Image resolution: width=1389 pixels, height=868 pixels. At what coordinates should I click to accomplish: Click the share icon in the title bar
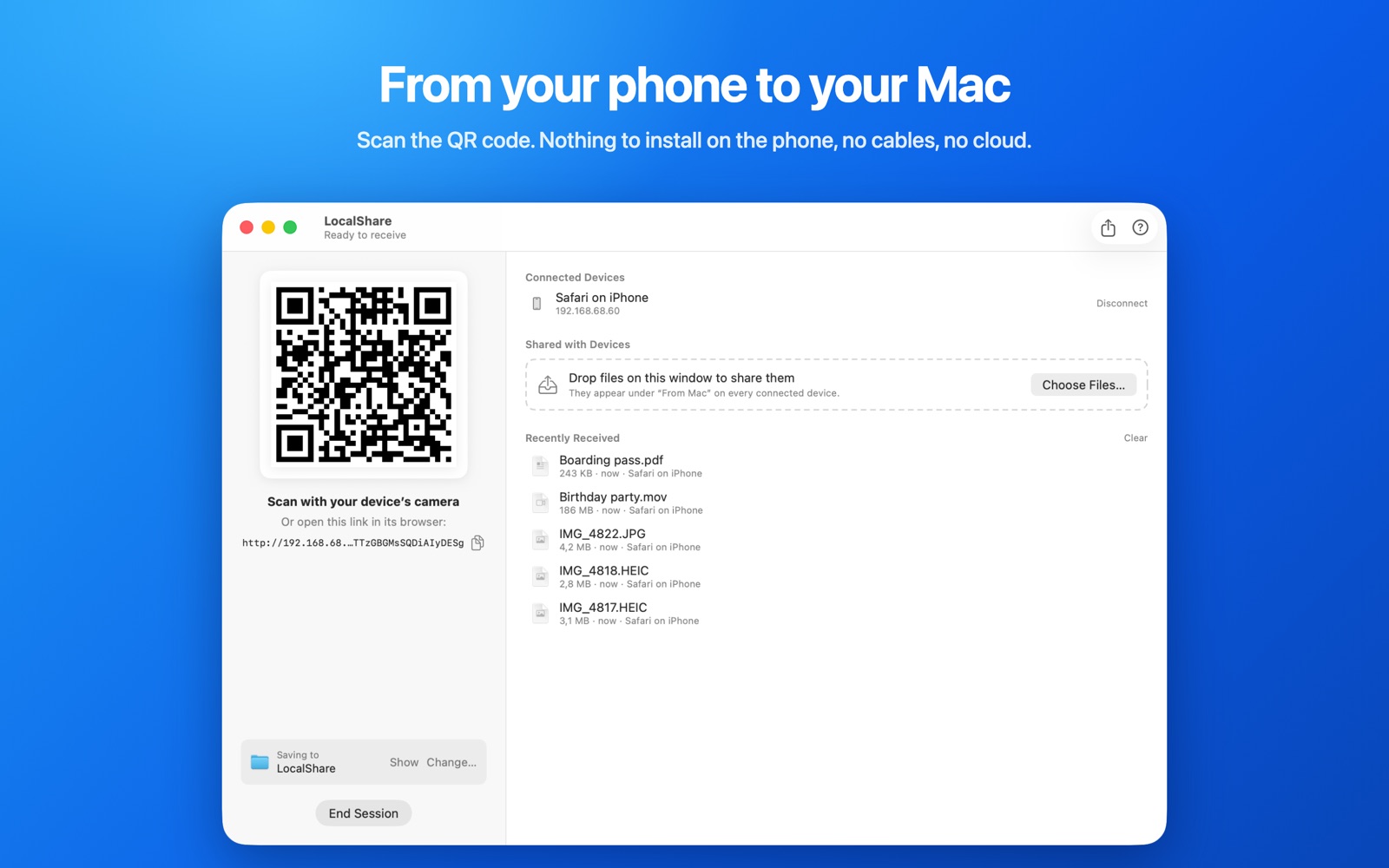[1108, 227]
